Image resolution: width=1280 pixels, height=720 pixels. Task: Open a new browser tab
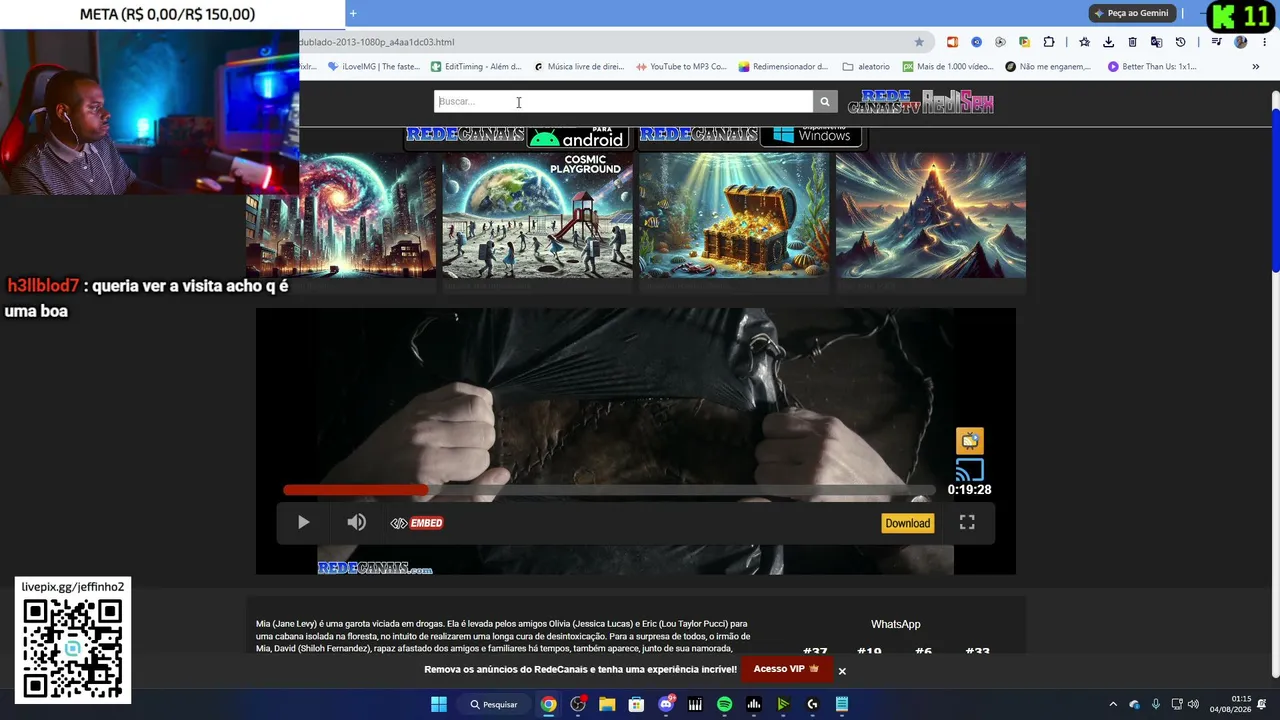pos(353,13)
